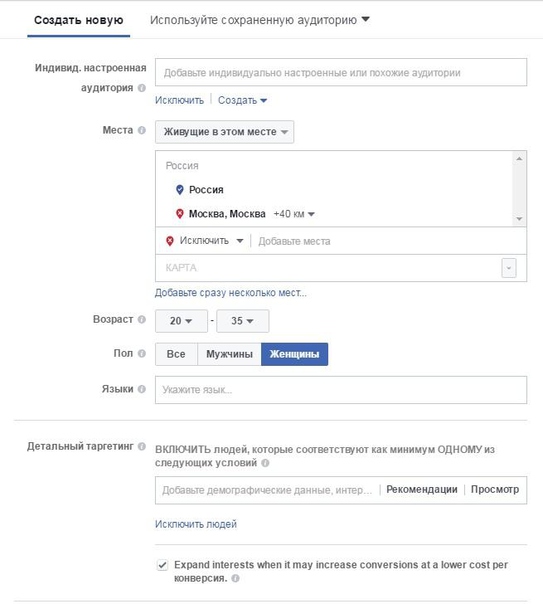Open Живущие в этом месте dropdown

click(x=225, y=132)
